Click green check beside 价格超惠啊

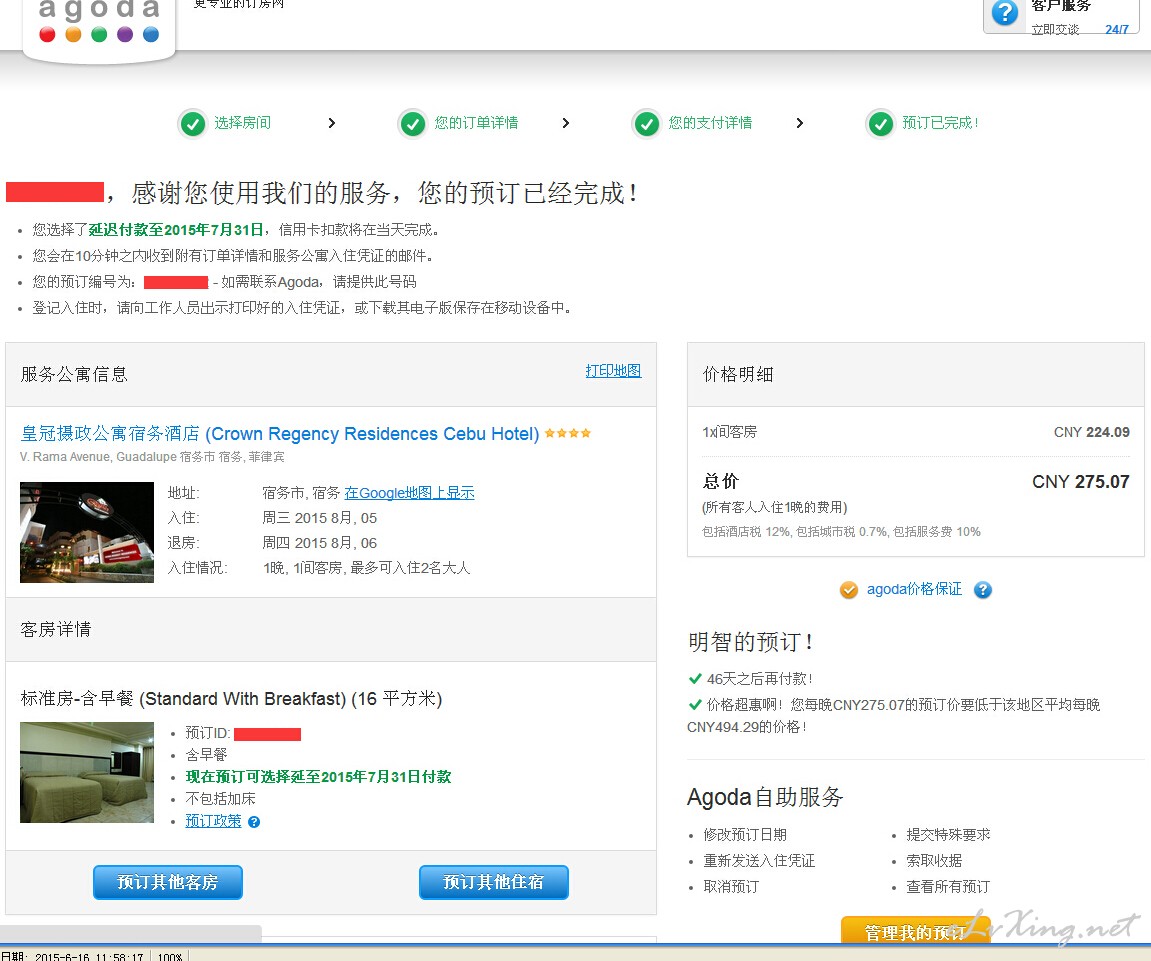(694, 705)
